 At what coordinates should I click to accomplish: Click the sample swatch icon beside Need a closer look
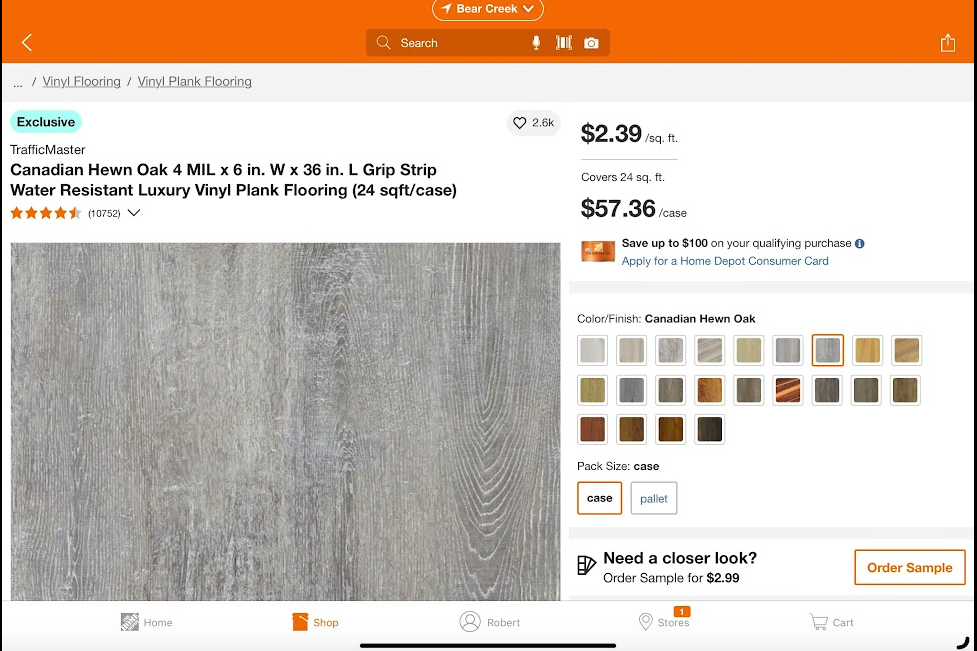(586, 565)
